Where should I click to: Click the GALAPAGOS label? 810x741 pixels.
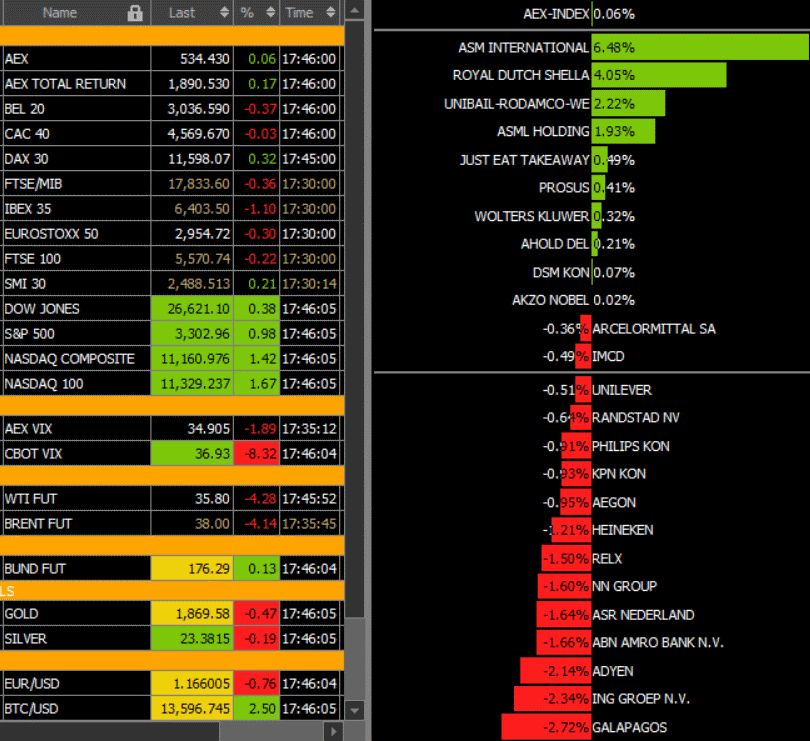(630, 728)
